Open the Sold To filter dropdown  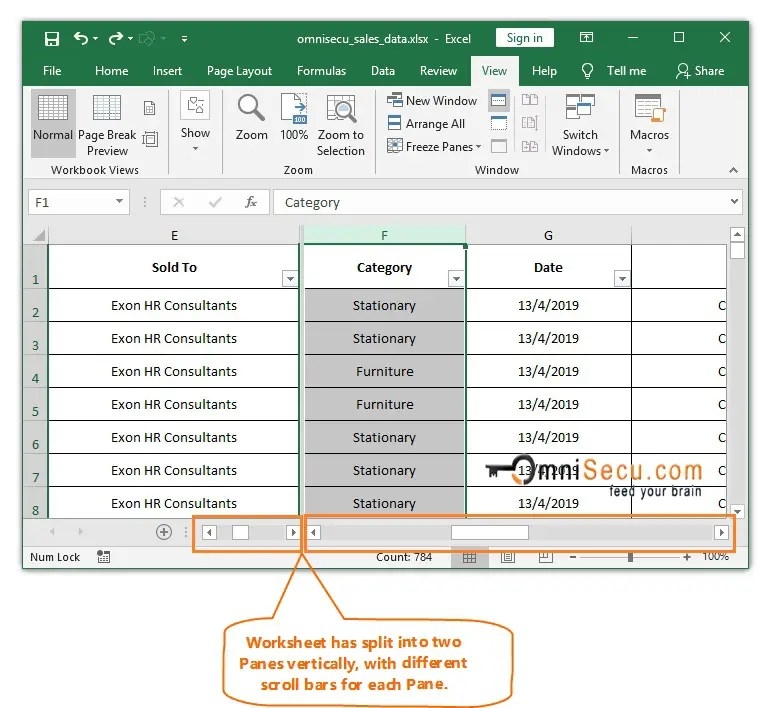(290, 279)
